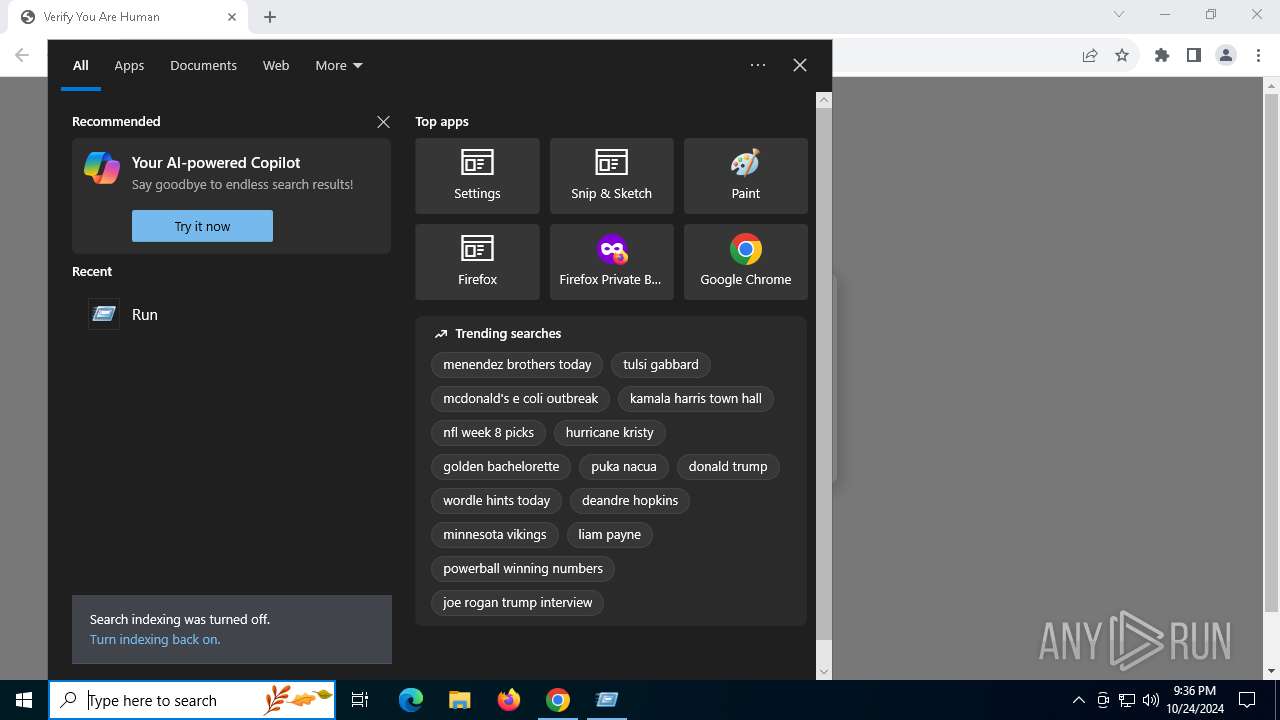Open the notification center icon
Image resolution: width=1280 pixels, height=720 pixels.
pos(1247,700)
